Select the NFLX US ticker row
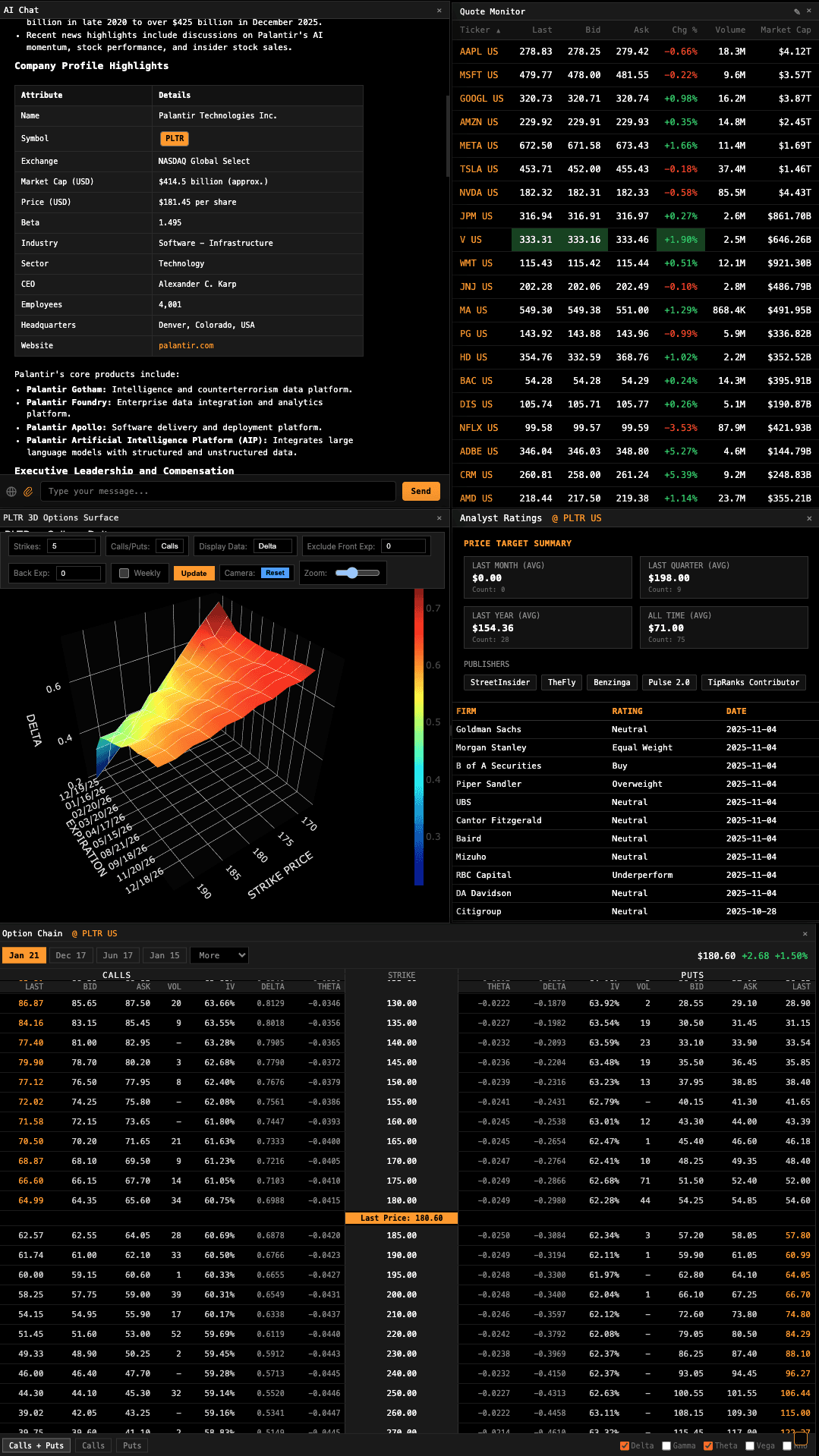 click(x=635, y=428)
